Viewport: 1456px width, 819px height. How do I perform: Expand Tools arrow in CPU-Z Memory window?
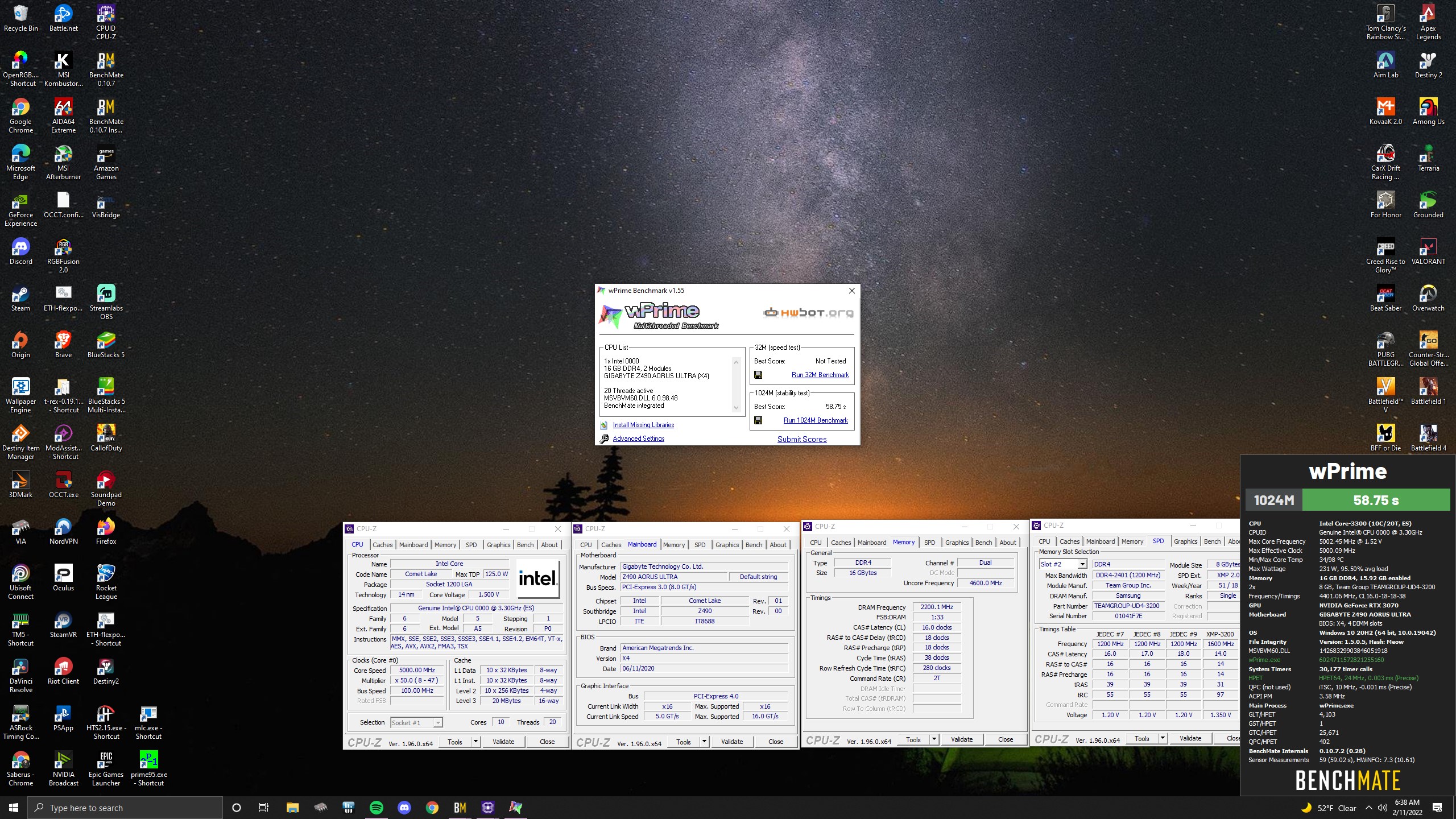click(934, 739)
